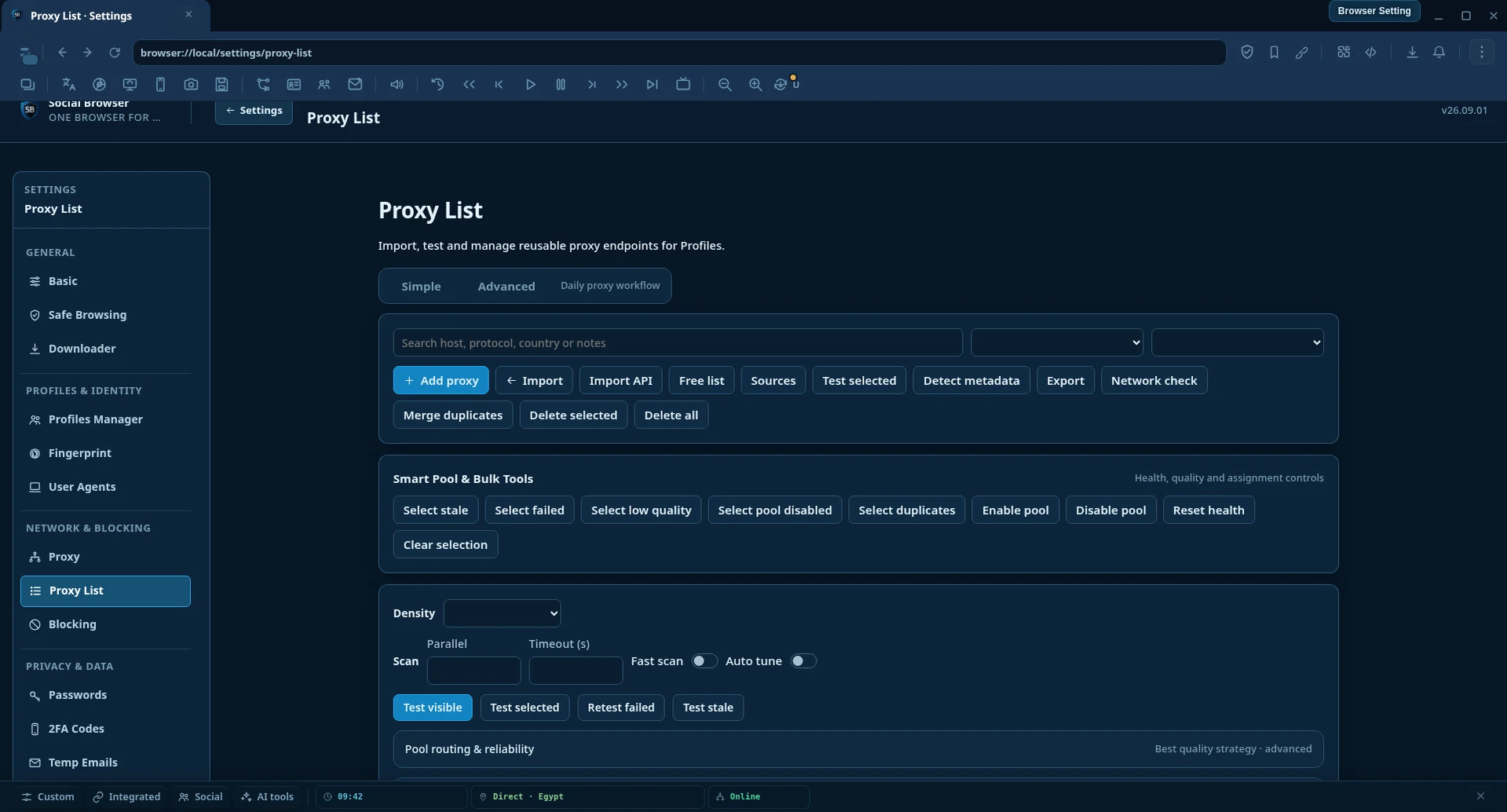Click the Network check button
Image resolution: width=1507 pixels, height=812 pixels.
[x=1154, y=380]
